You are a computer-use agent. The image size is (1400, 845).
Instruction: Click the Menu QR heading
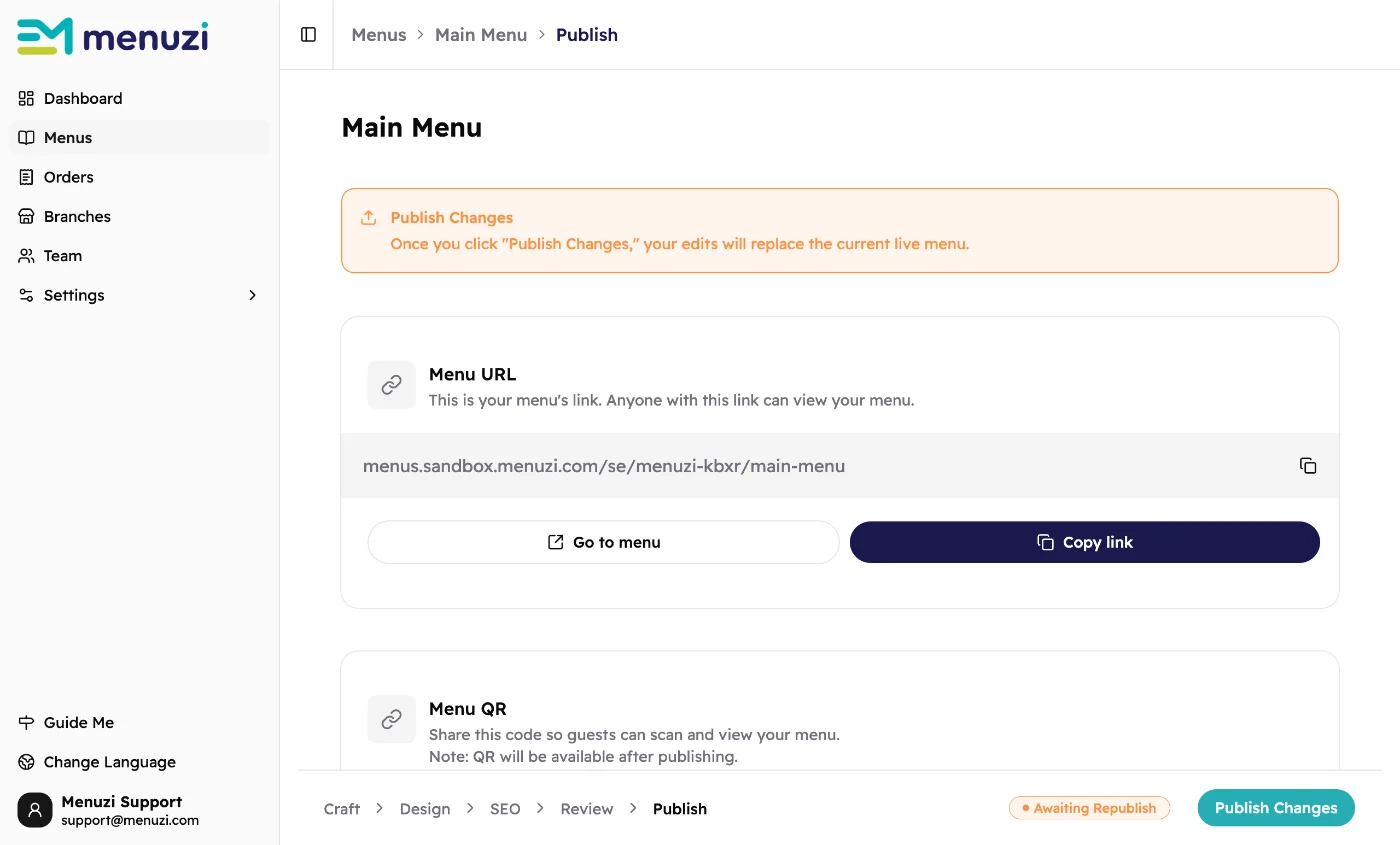point(468,709)
